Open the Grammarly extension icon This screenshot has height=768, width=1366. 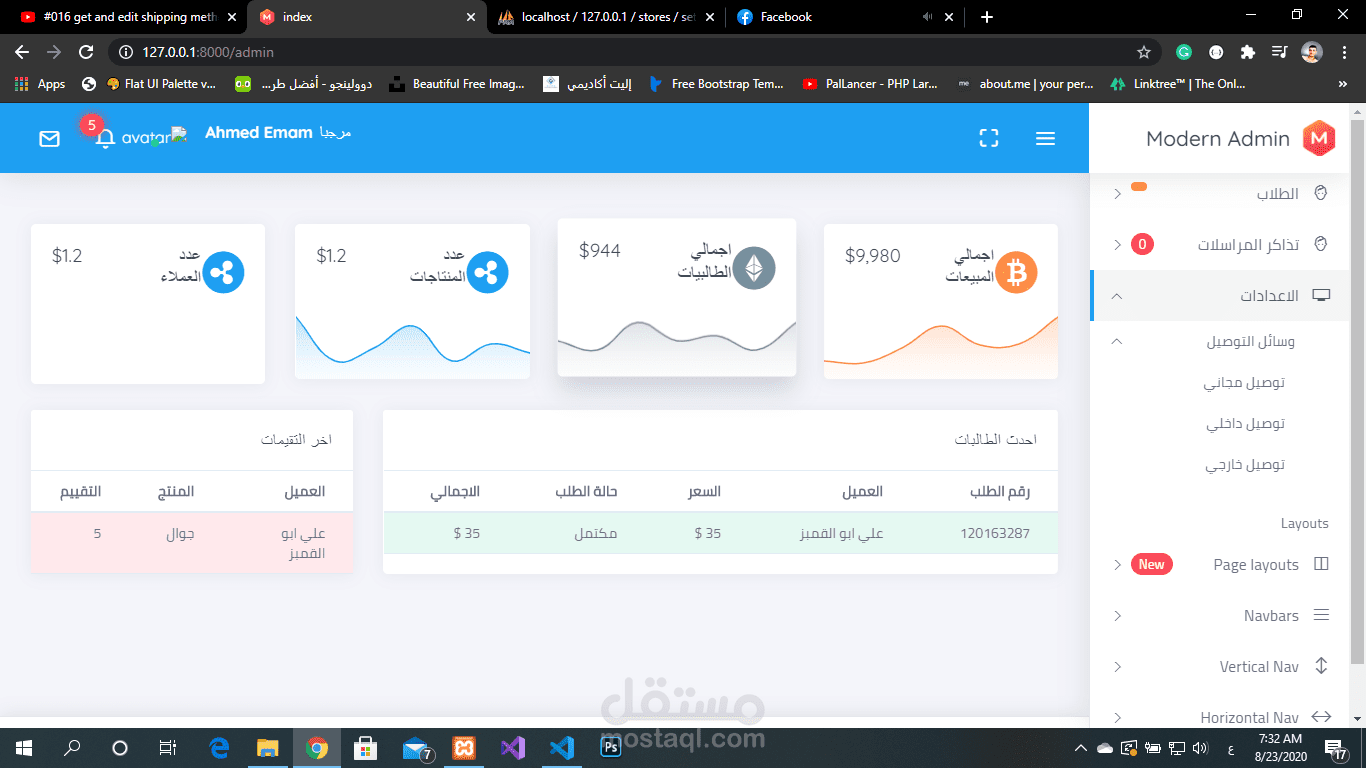pyautogui.click(x=1184, y=52)
